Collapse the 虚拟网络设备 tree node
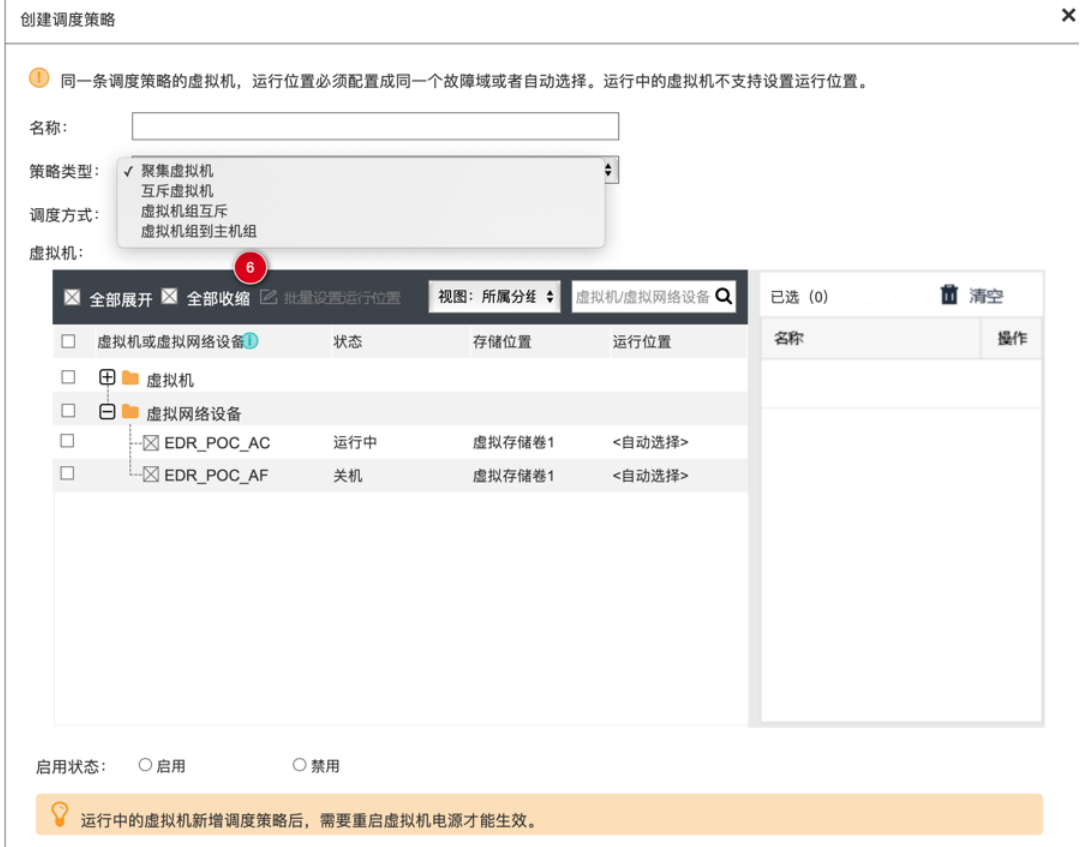1084x847 pixels. pyautogui.click(x=107, y=411)
